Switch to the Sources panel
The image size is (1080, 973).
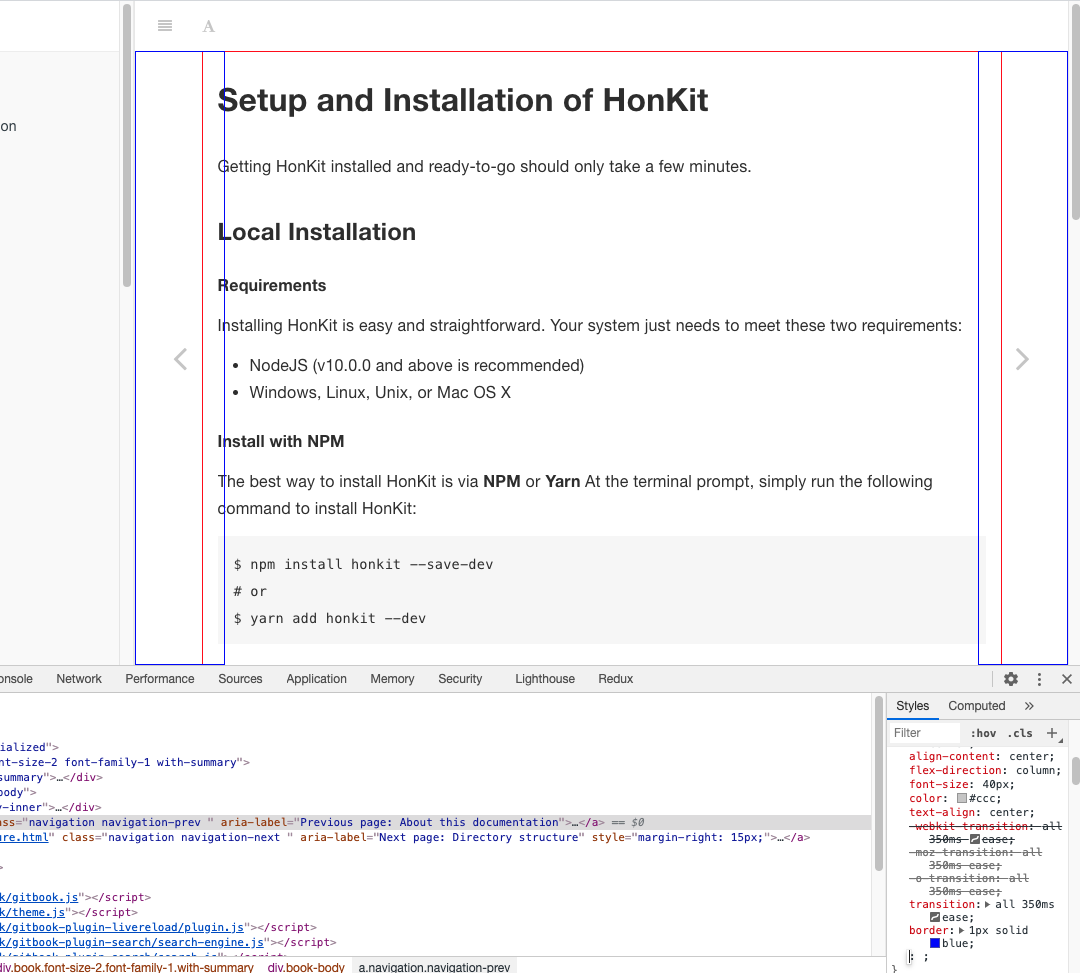240,679
